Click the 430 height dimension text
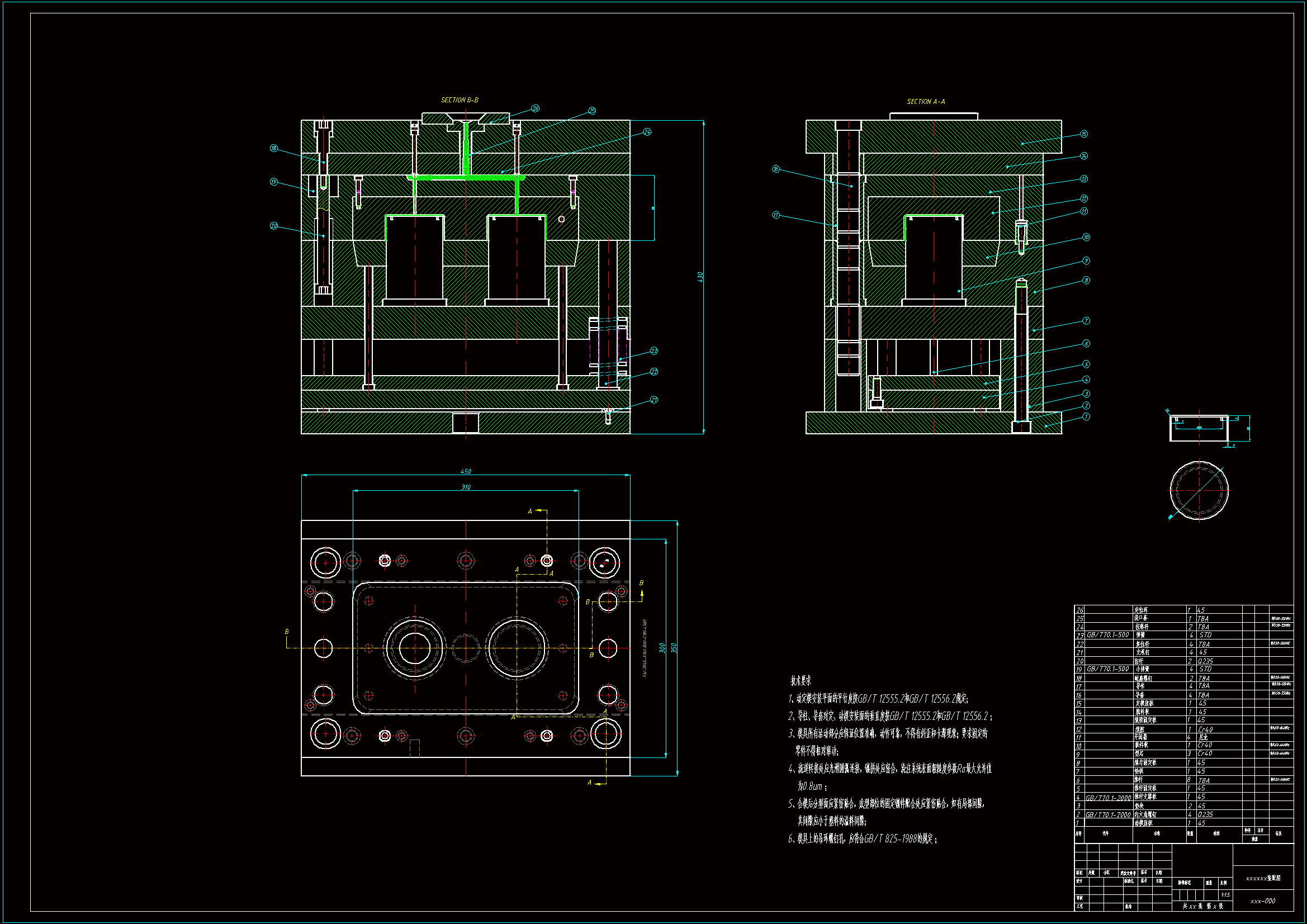 pos(700,277)
